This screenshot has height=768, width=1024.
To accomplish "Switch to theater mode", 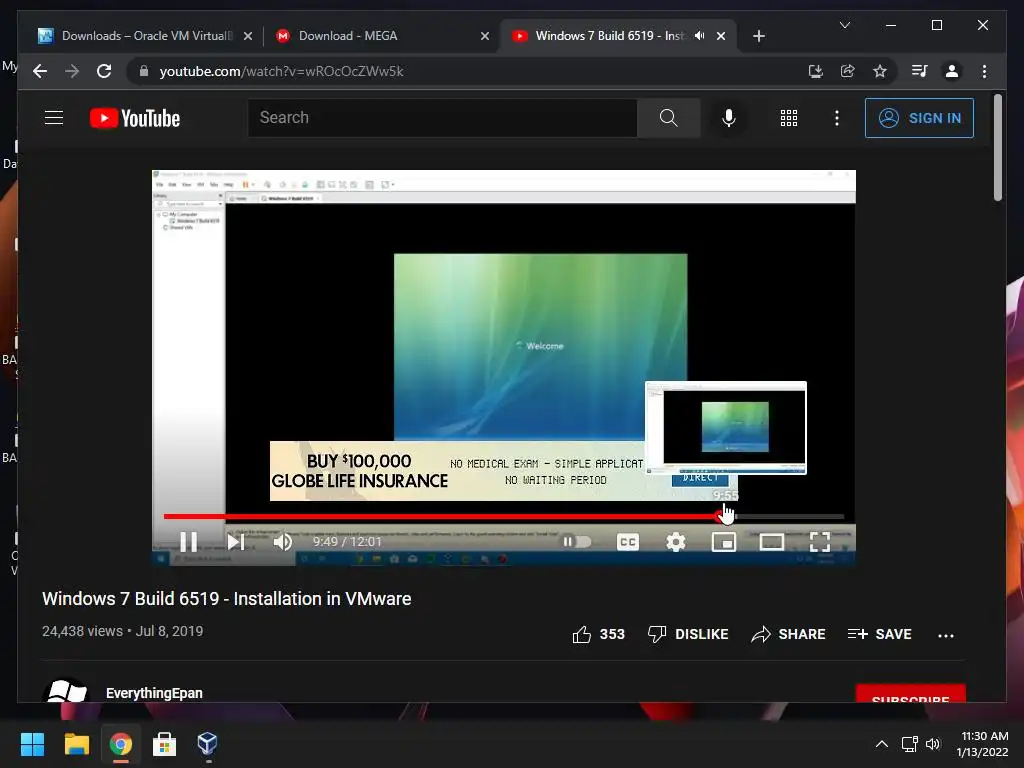I will pyautogui.click(x=771, y=541).
